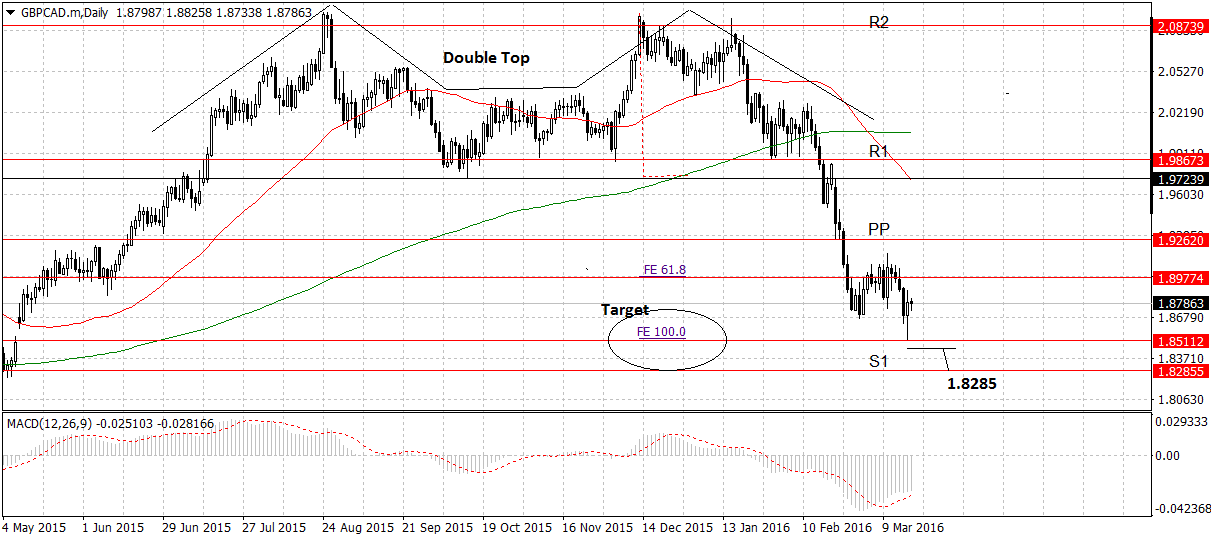Click the 1.89774 red price tag
1211x540 pixels.
[1180, 278]
